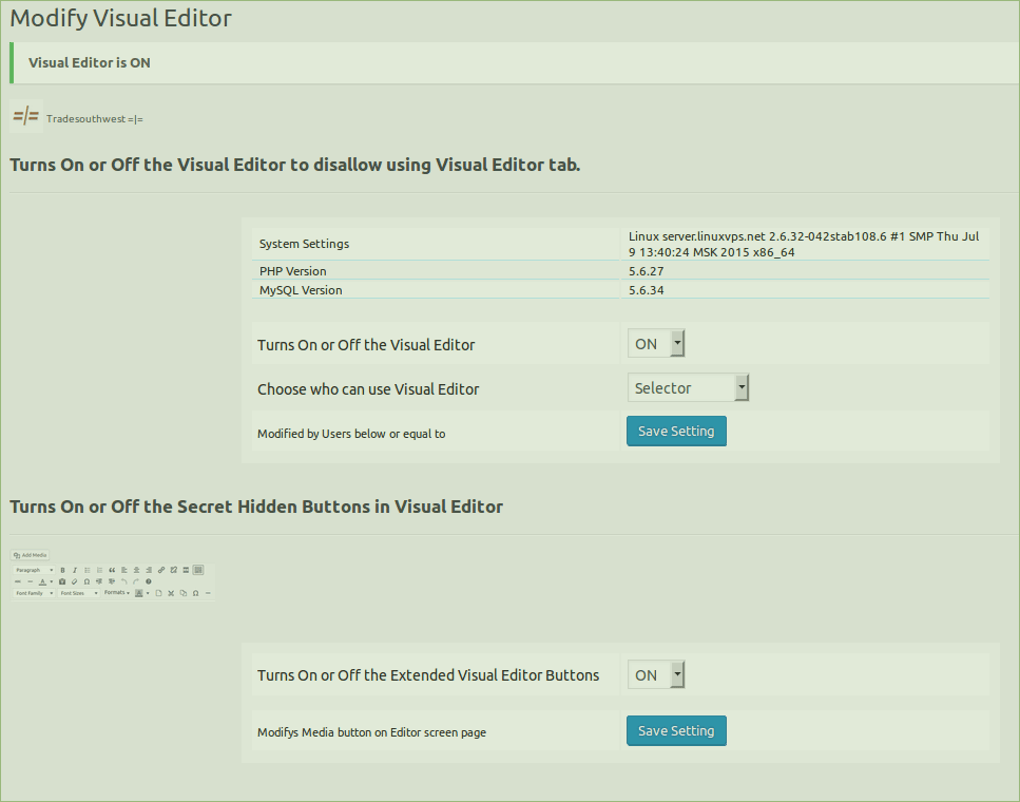1020x802 pixels.
Task: Set Turns On or Off the Visual Editor to OFF
Action: pos(655,342)
